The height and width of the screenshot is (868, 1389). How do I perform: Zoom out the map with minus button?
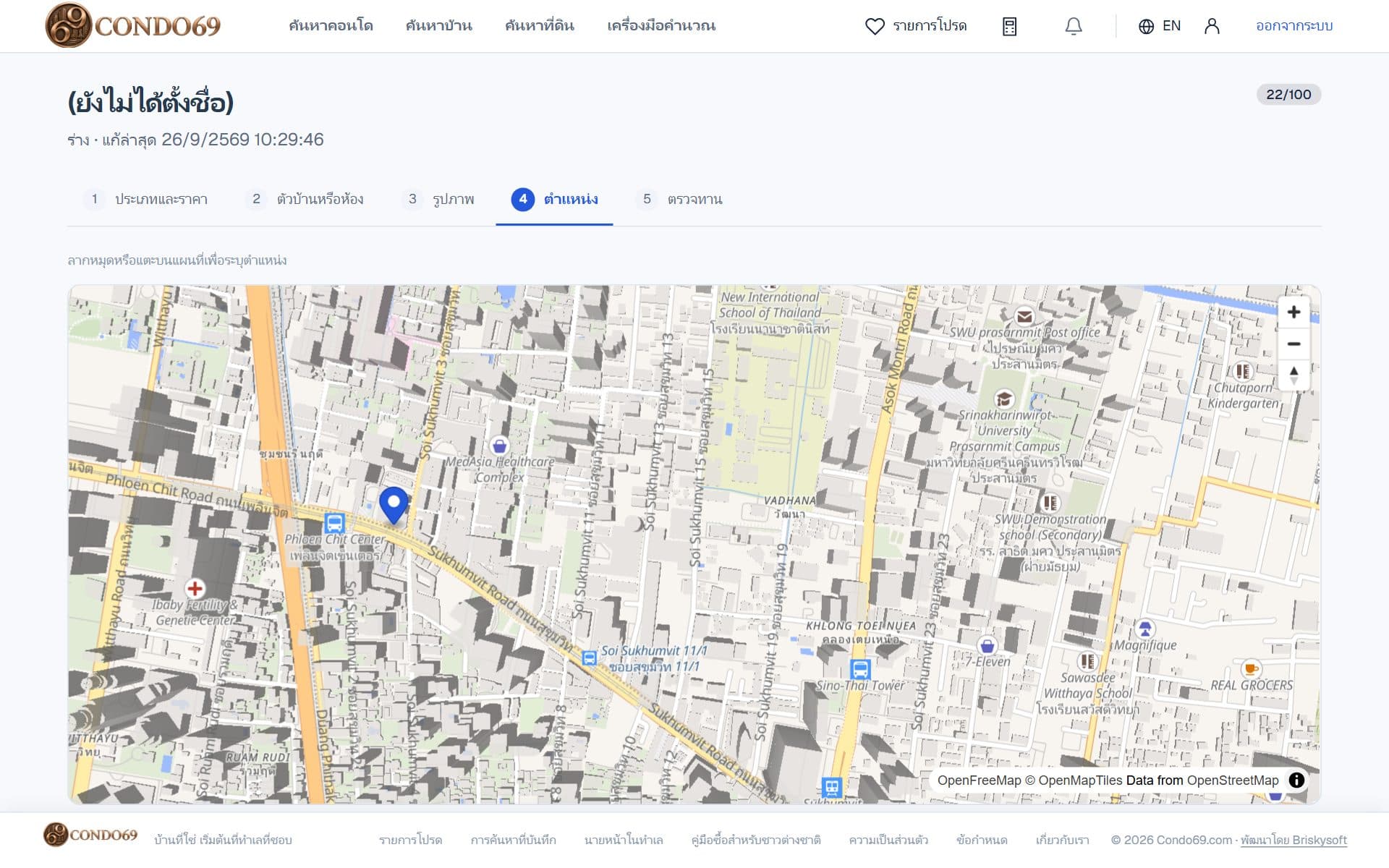1294,344
